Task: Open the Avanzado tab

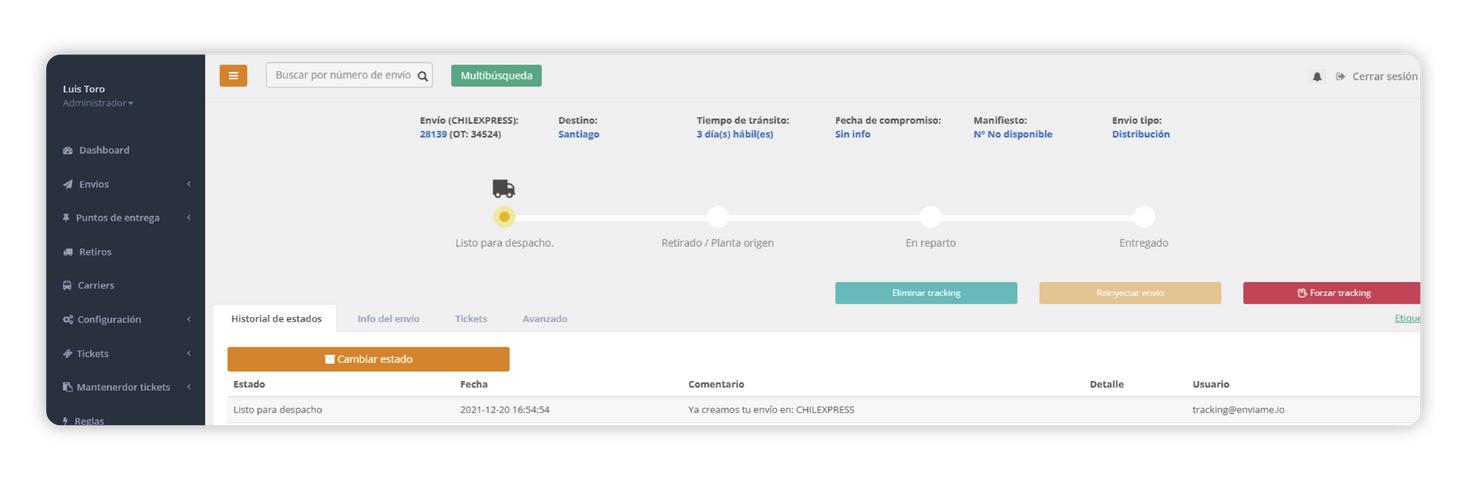Action: (544, 319)
